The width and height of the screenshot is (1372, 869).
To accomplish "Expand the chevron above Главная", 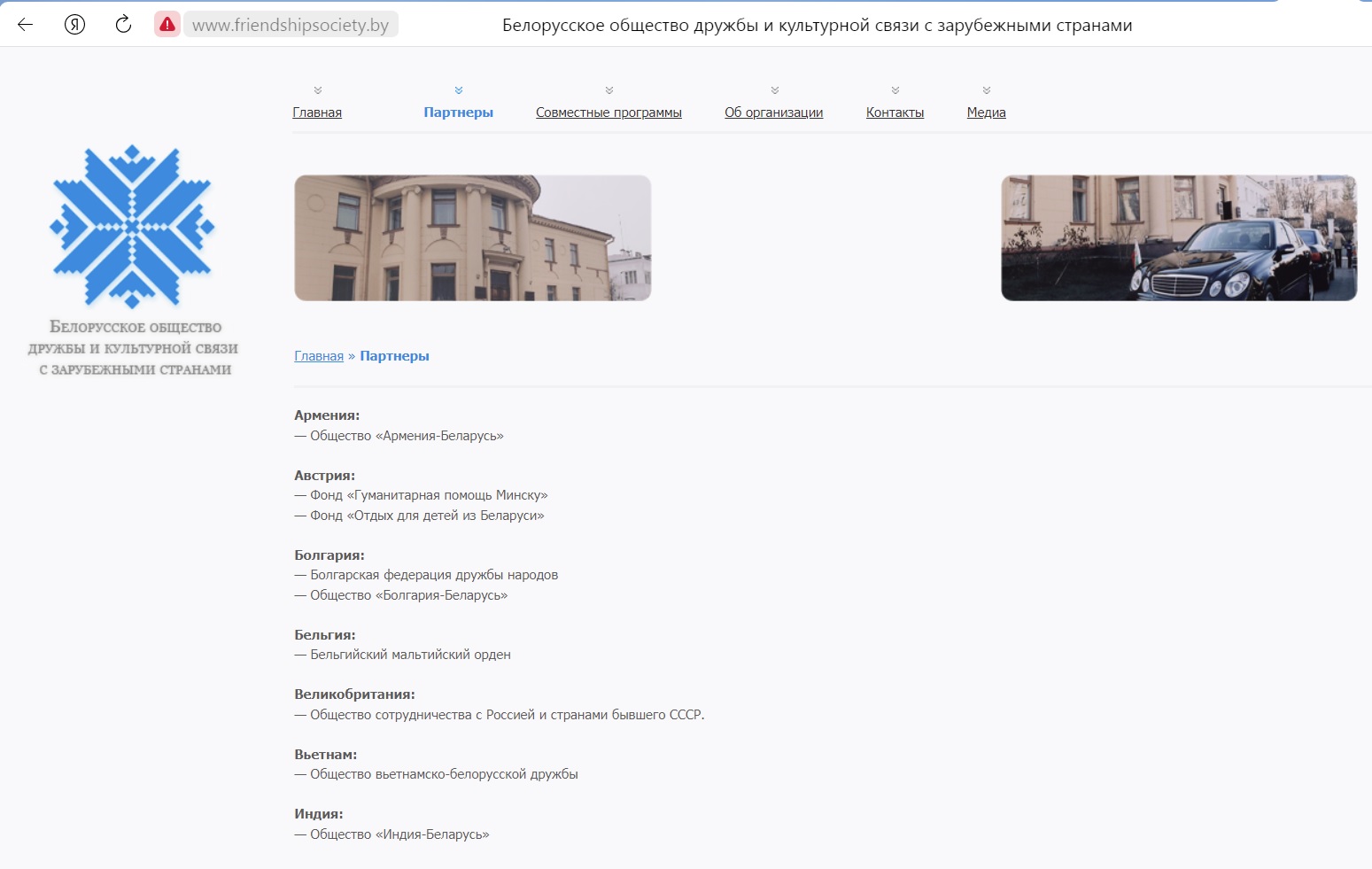I will [x=318, y=90].
